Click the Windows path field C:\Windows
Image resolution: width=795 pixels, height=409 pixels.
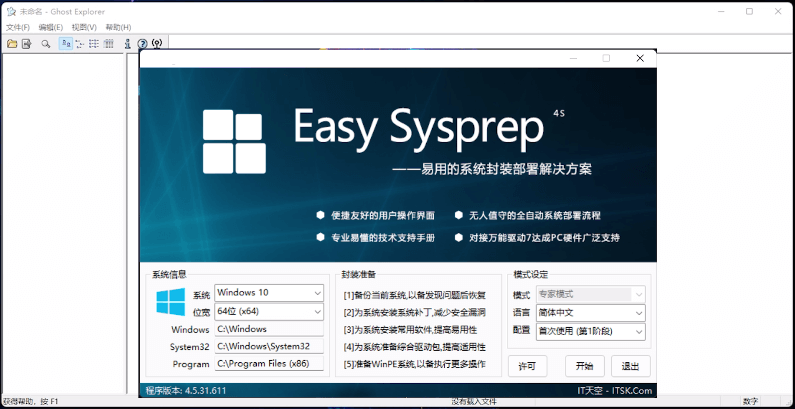[269, 329]
